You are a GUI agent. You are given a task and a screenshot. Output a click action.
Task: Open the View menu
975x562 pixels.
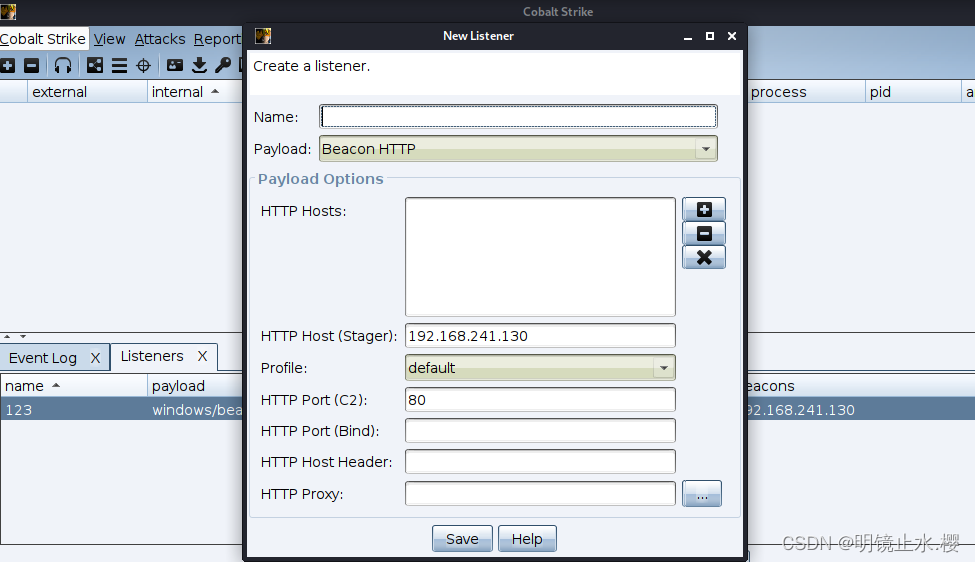109,39
